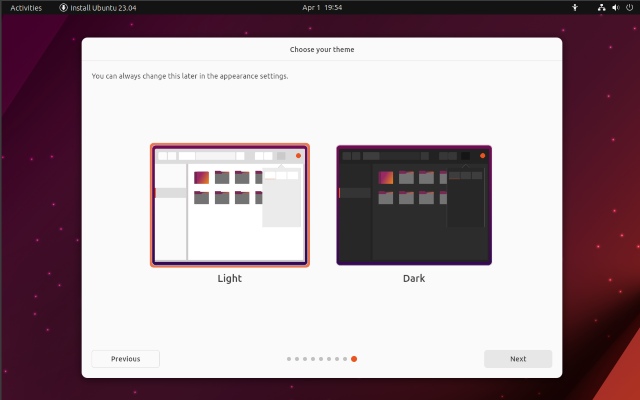Select the Light theme preview
640x400 pixels.
[x=230, y=205]
